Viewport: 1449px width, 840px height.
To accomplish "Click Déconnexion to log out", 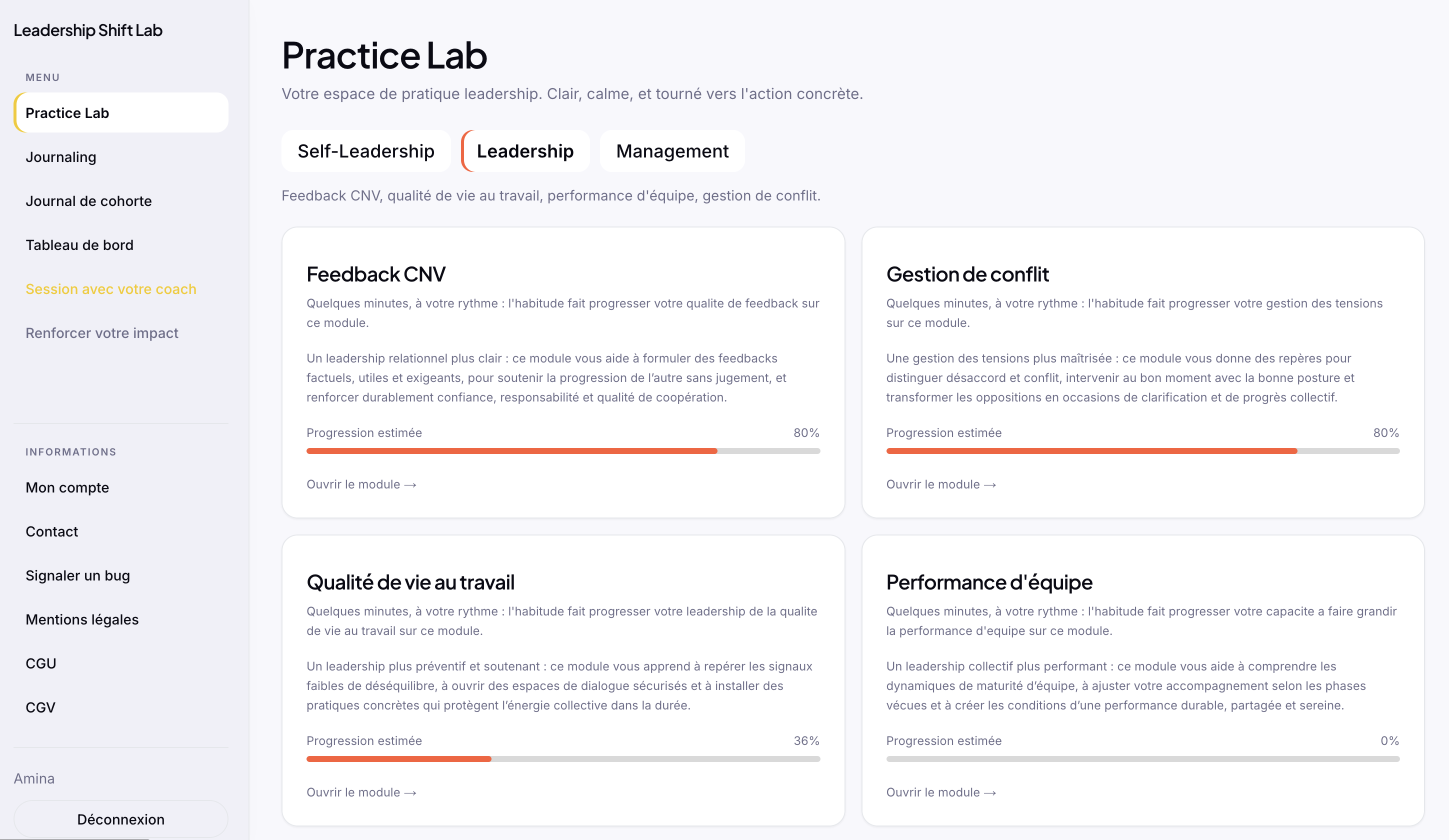I will tap(120, 818).
